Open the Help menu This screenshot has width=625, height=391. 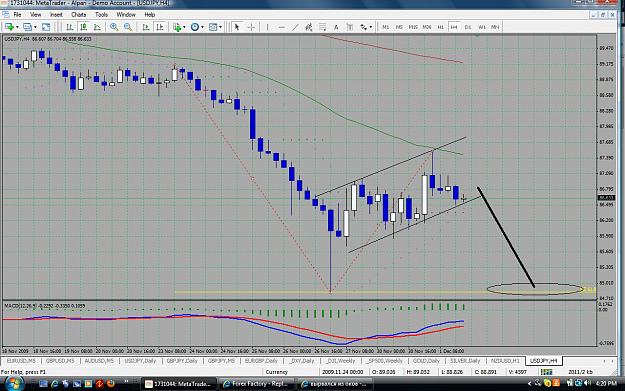[149, 15]
